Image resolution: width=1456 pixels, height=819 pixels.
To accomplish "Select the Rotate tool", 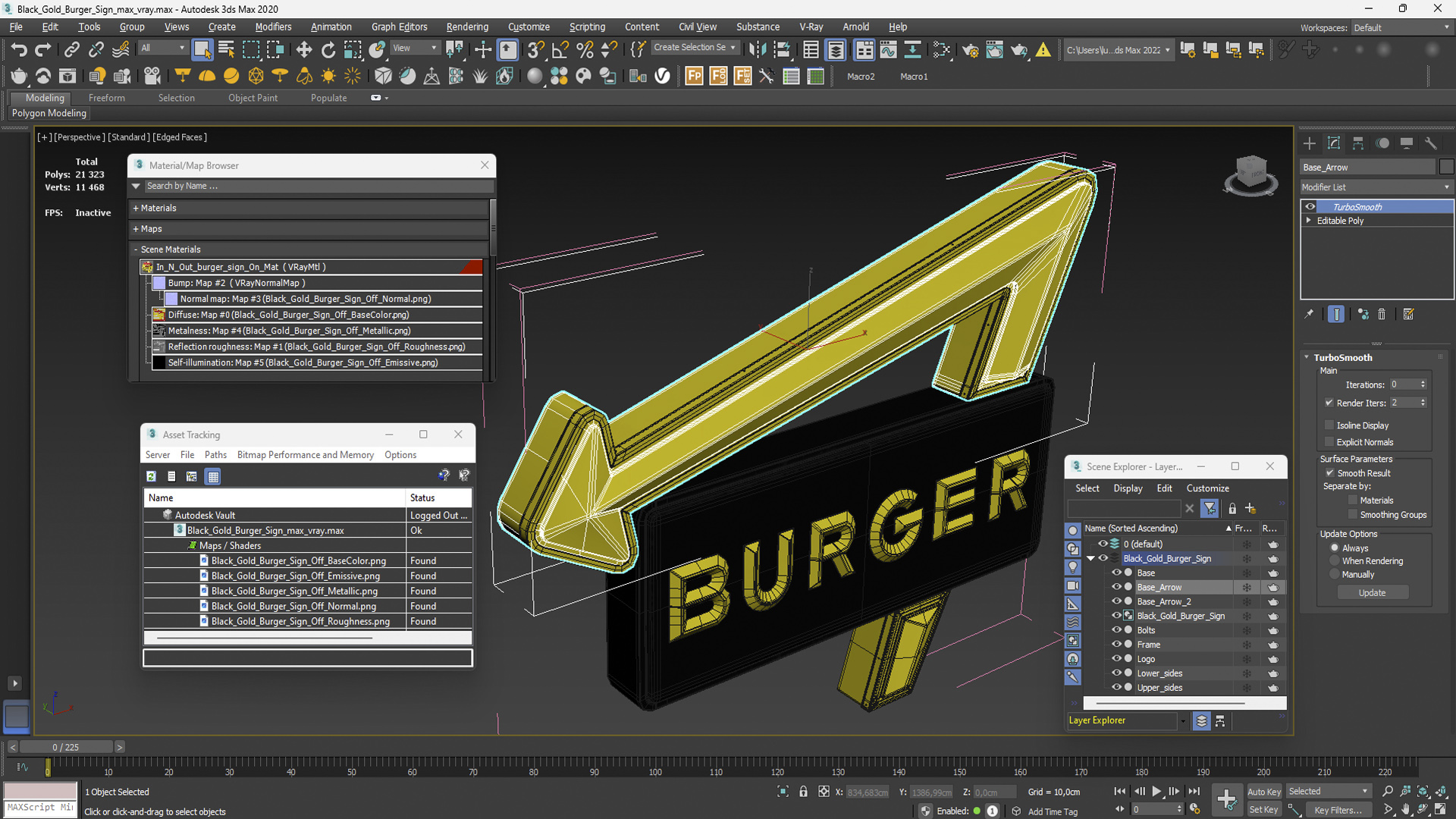I will [328, 50].
